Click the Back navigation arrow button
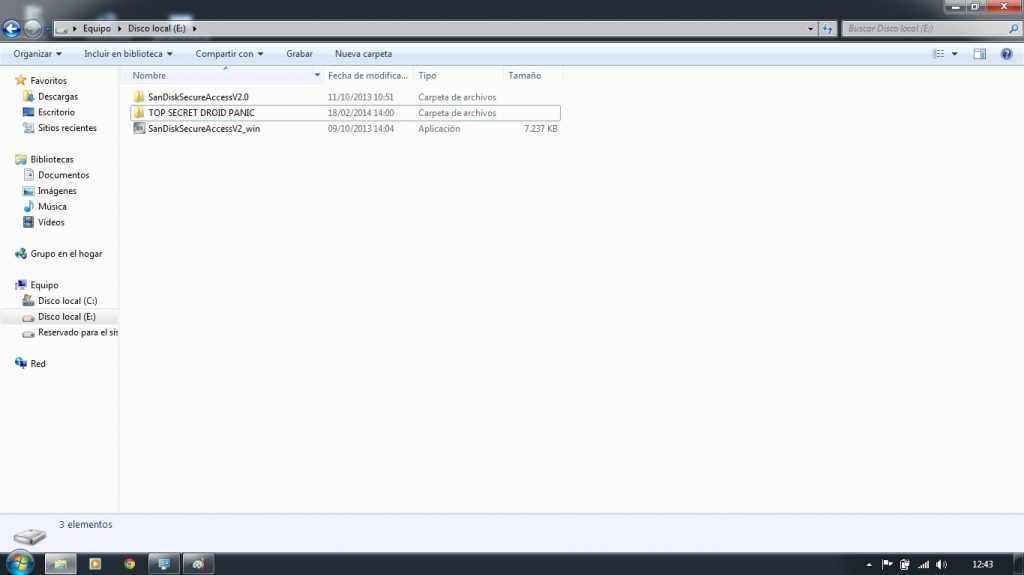 click(x=12, y=29)
